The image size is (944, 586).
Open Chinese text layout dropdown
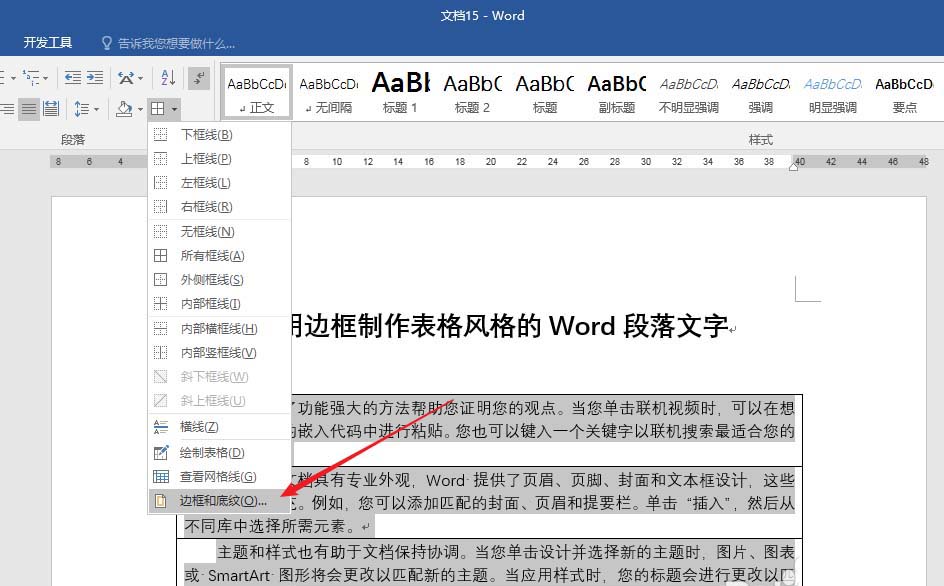pos(130,77)
